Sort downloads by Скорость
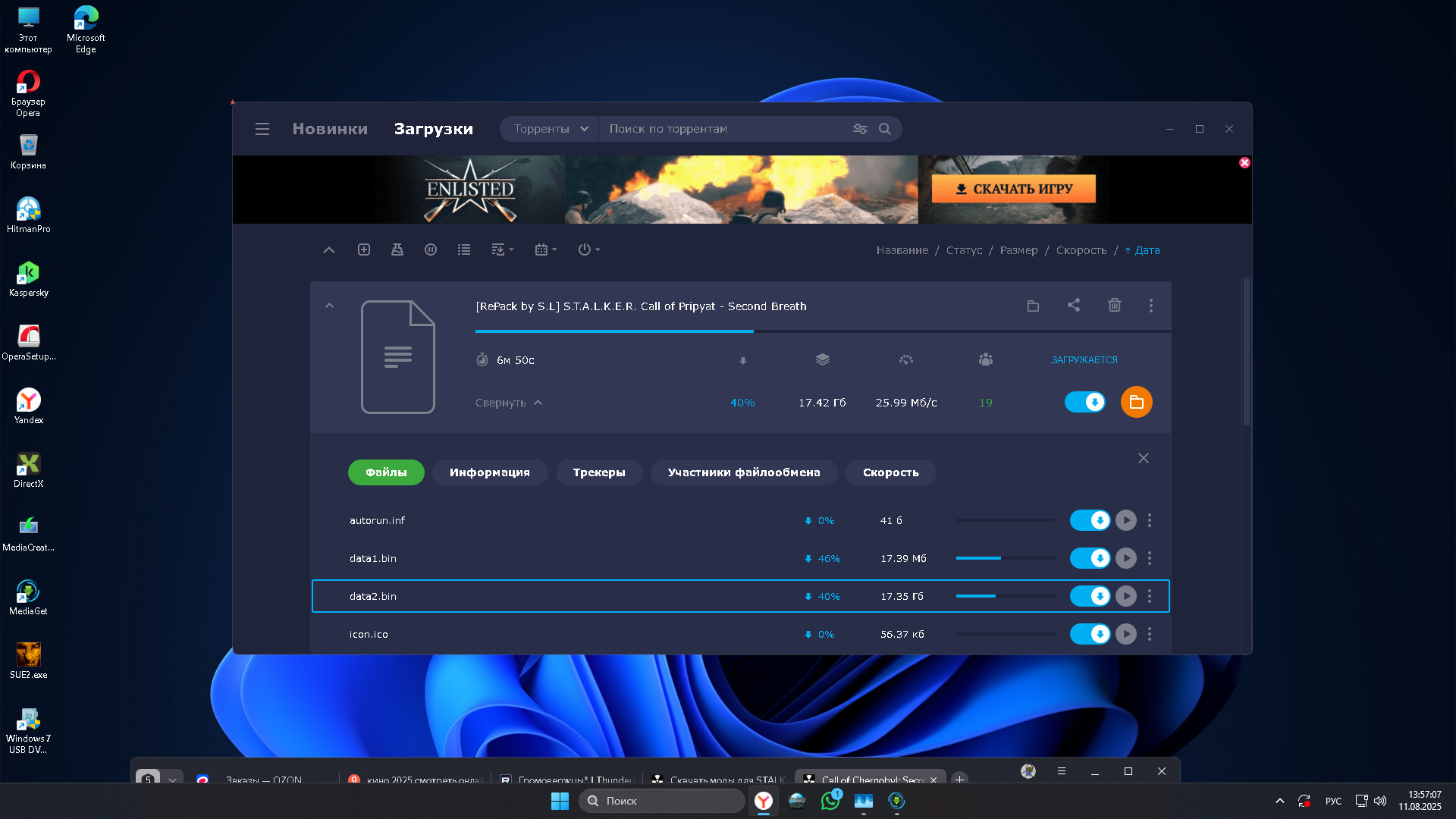 1081,250
